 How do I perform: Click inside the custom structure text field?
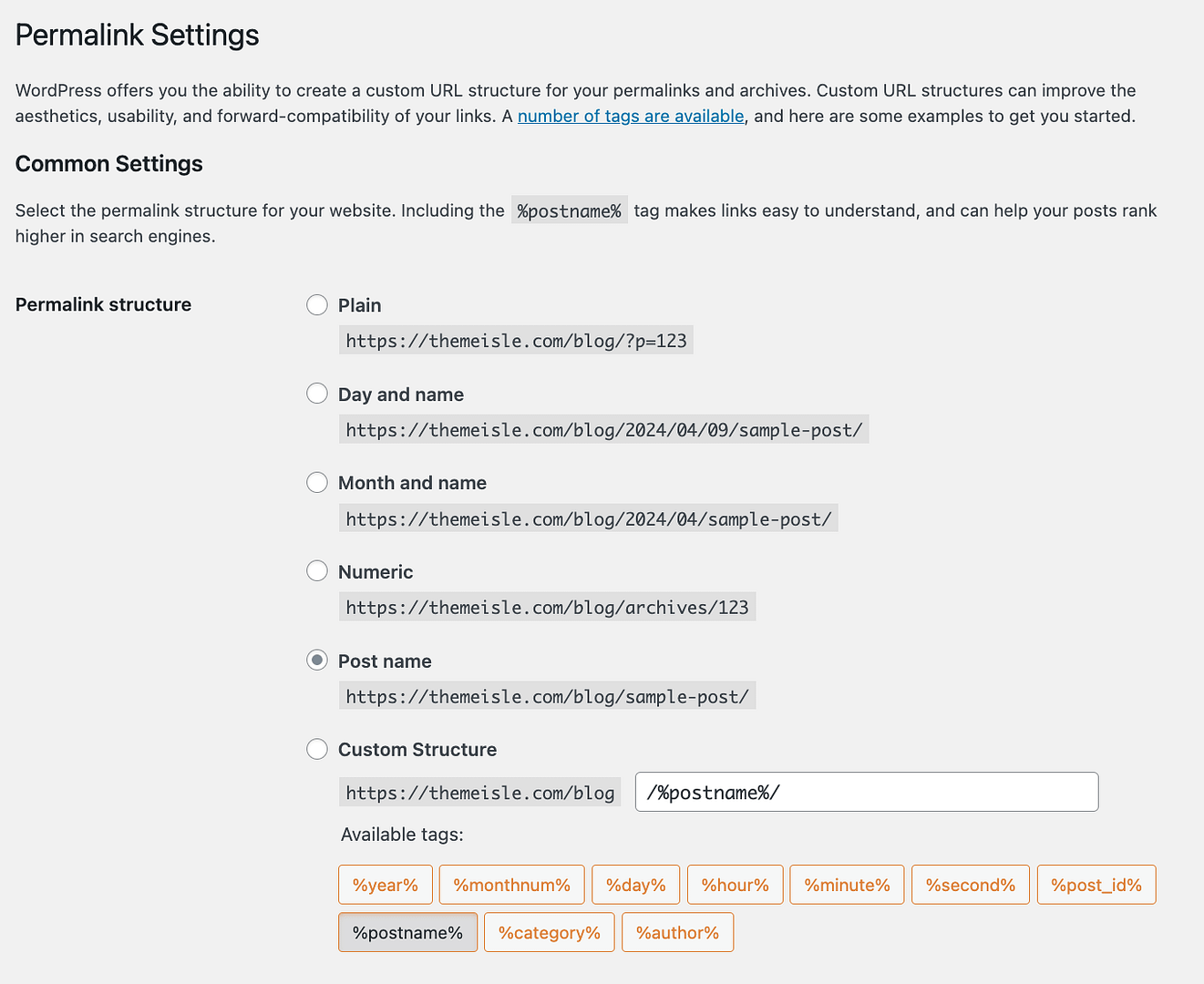pyautogui.click(x=866, y=791)
